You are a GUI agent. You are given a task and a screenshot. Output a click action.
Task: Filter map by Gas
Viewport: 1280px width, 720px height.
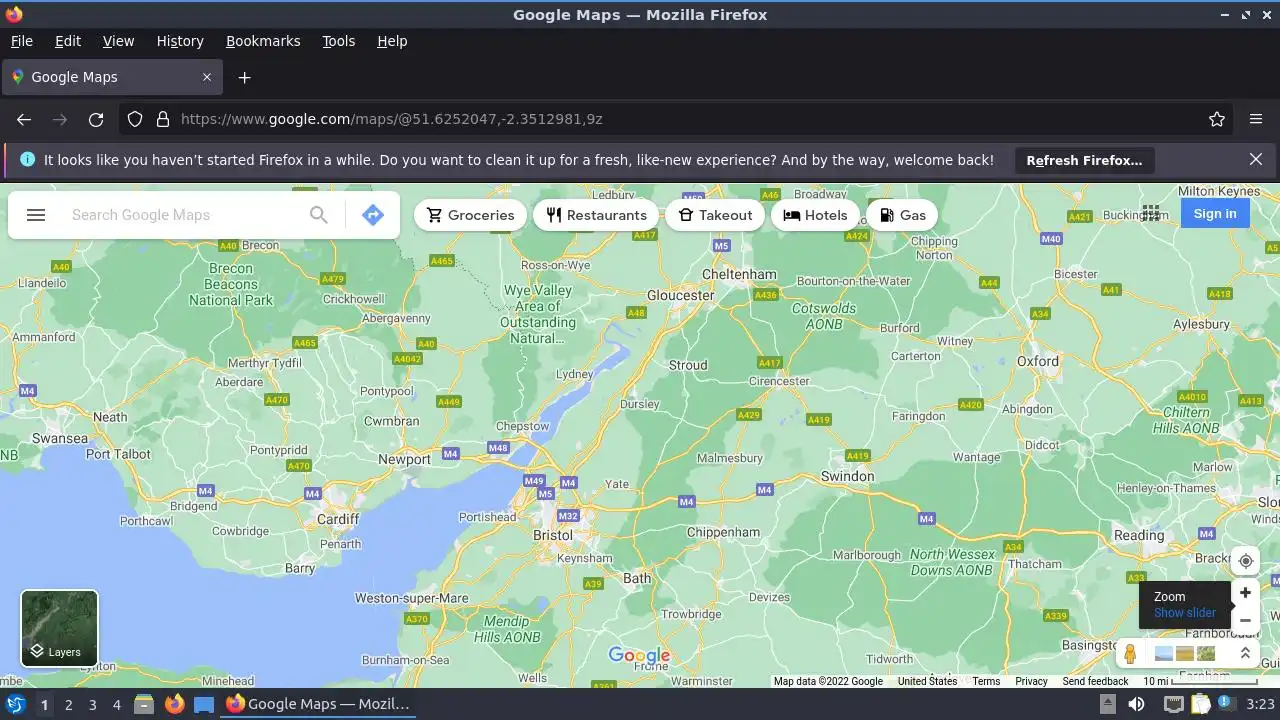[x=903, y=215]
